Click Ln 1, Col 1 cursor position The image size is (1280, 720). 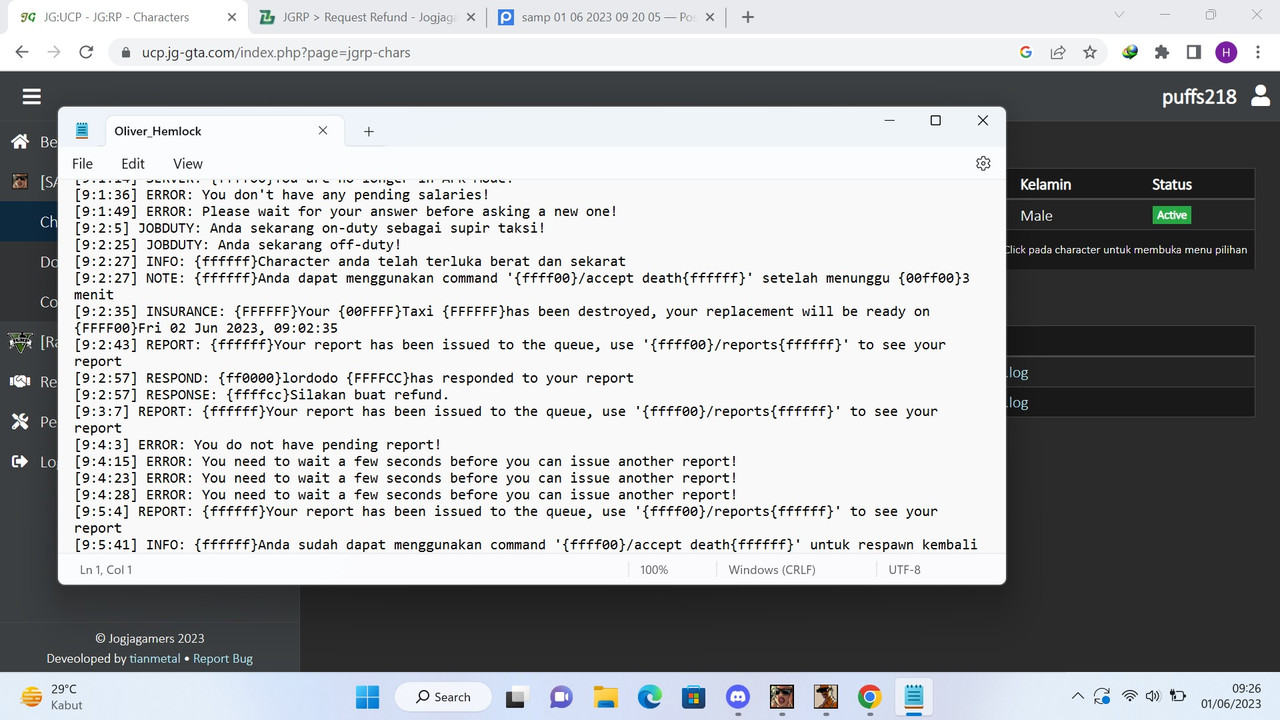(106, 570)
